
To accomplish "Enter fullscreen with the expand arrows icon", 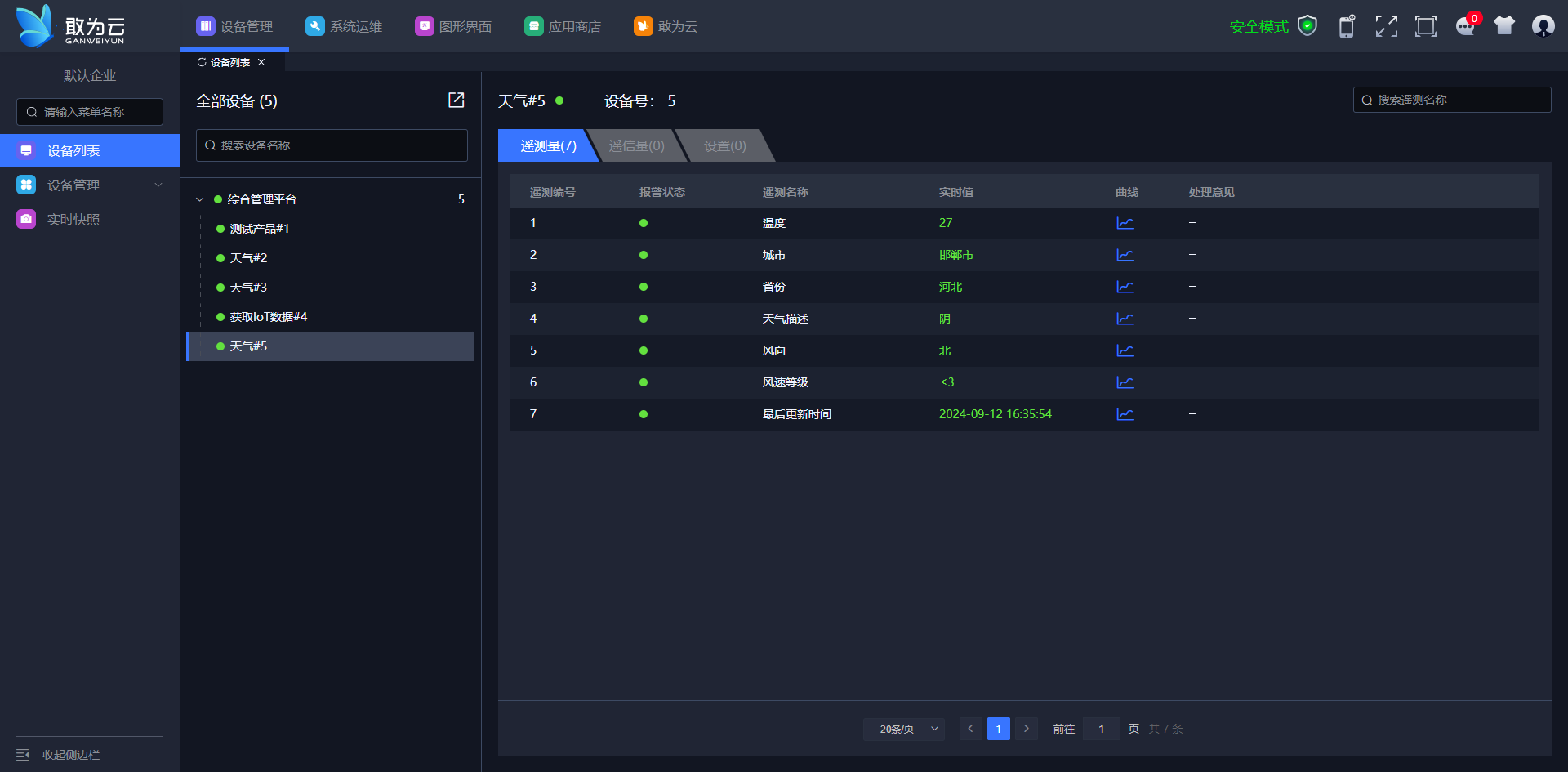I will pyautogui.click(x=1386, y=26).
